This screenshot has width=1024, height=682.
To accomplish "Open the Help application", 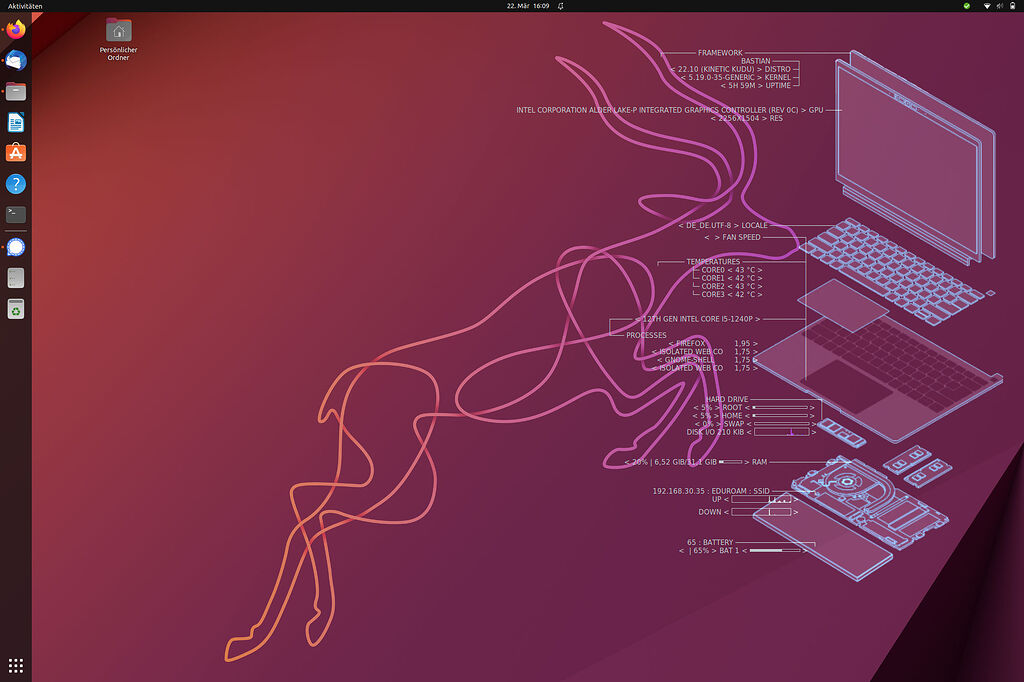I will point(14,183).
